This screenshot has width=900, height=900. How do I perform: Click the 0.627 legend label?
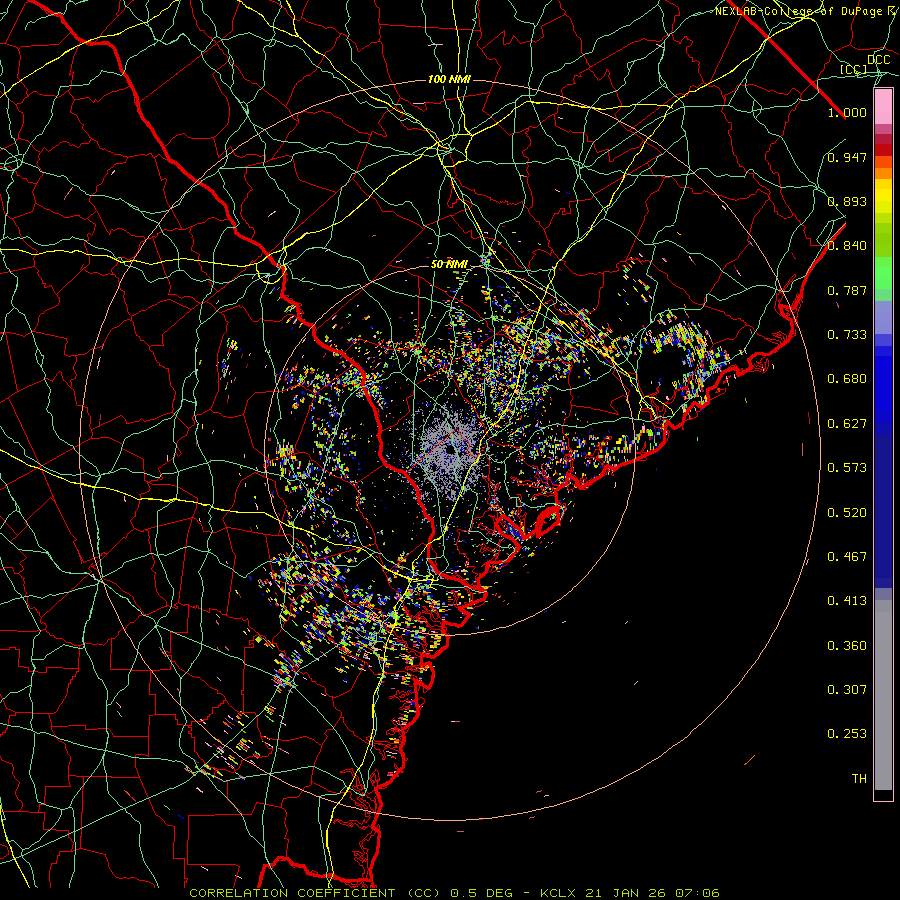[x=847, y=424]
